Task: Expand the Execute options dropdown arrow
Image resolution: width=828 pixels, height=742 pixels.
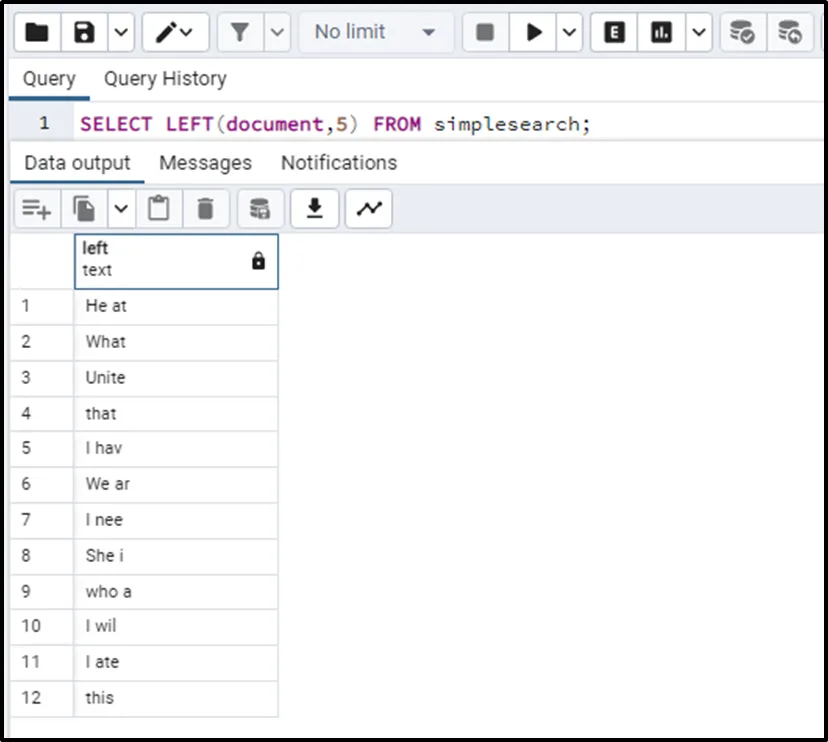Action: pyautogui.click(x=569, y=33)
